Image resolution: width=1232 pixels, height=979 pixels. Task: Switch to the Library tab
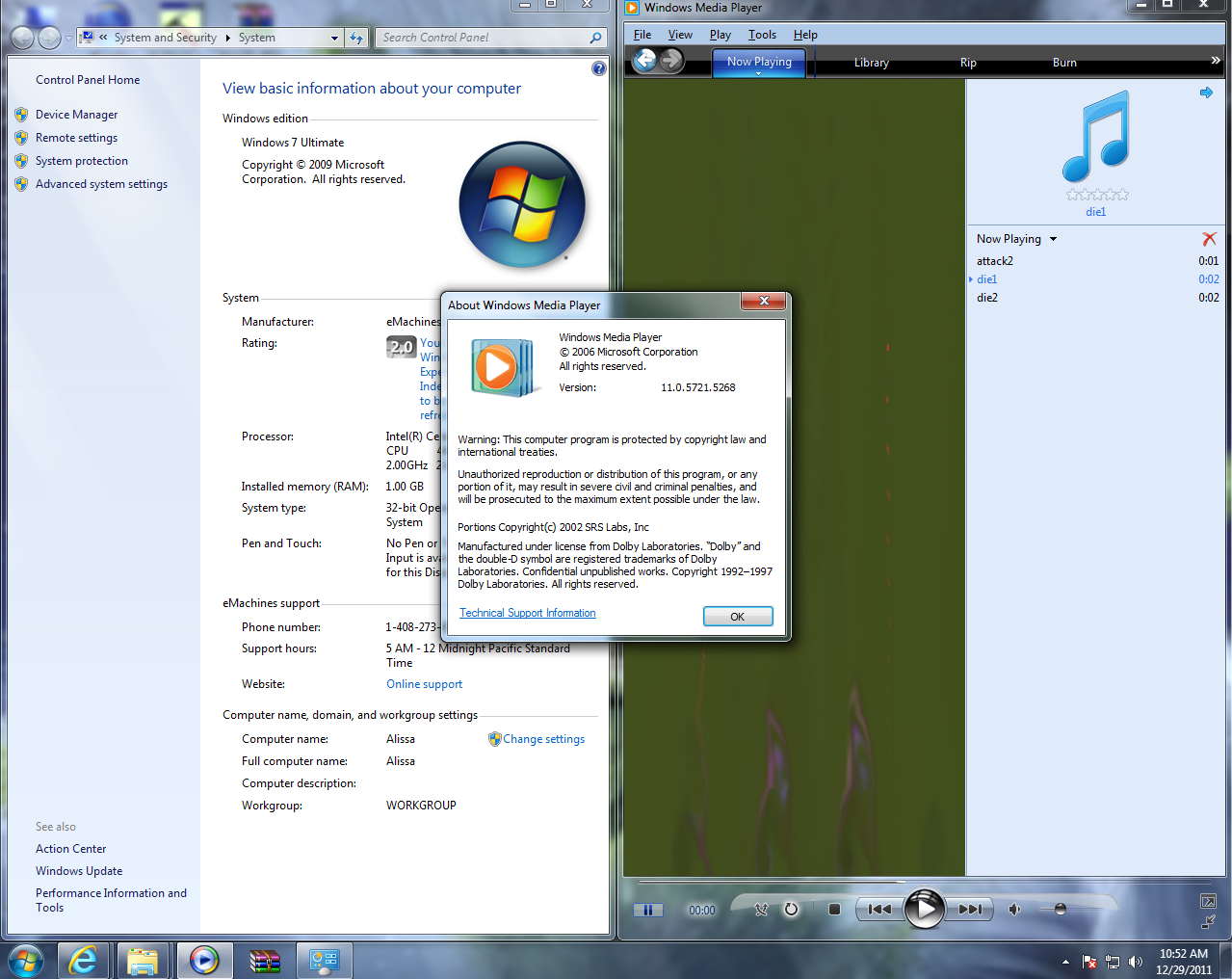pos(870,62)
